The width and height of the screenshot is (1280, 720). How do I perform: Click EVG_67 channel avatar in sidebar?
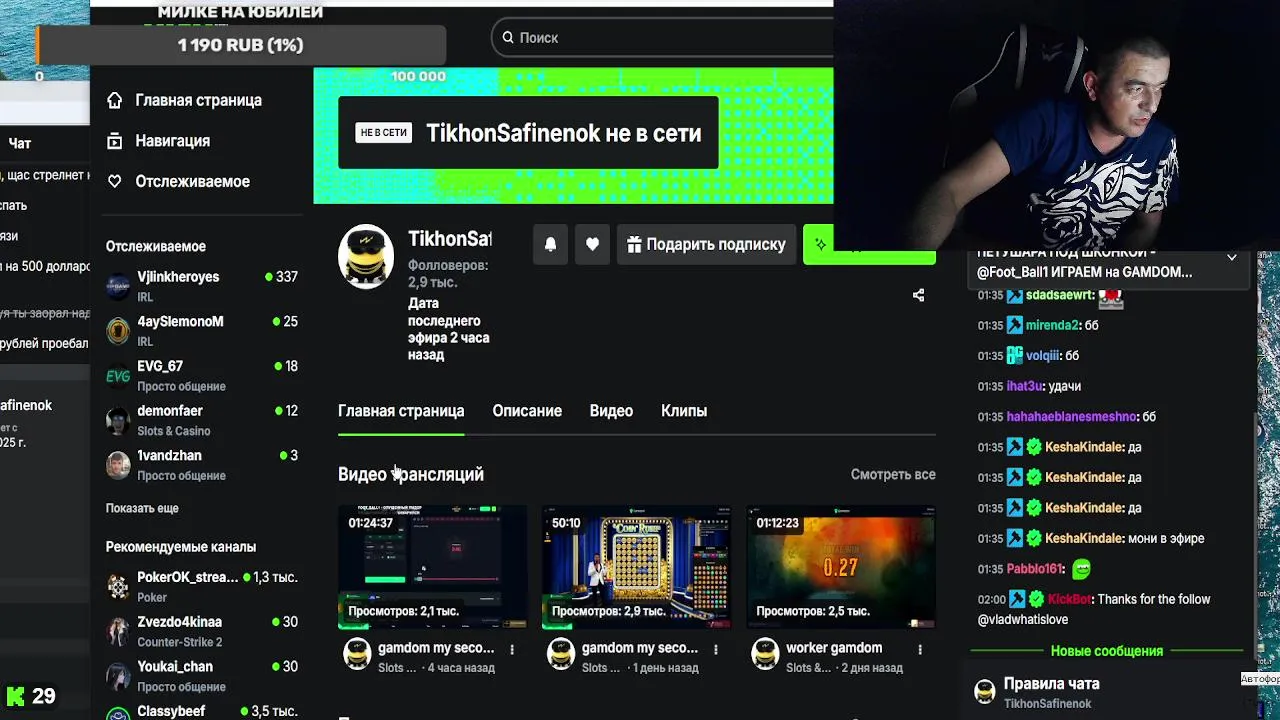118,376
